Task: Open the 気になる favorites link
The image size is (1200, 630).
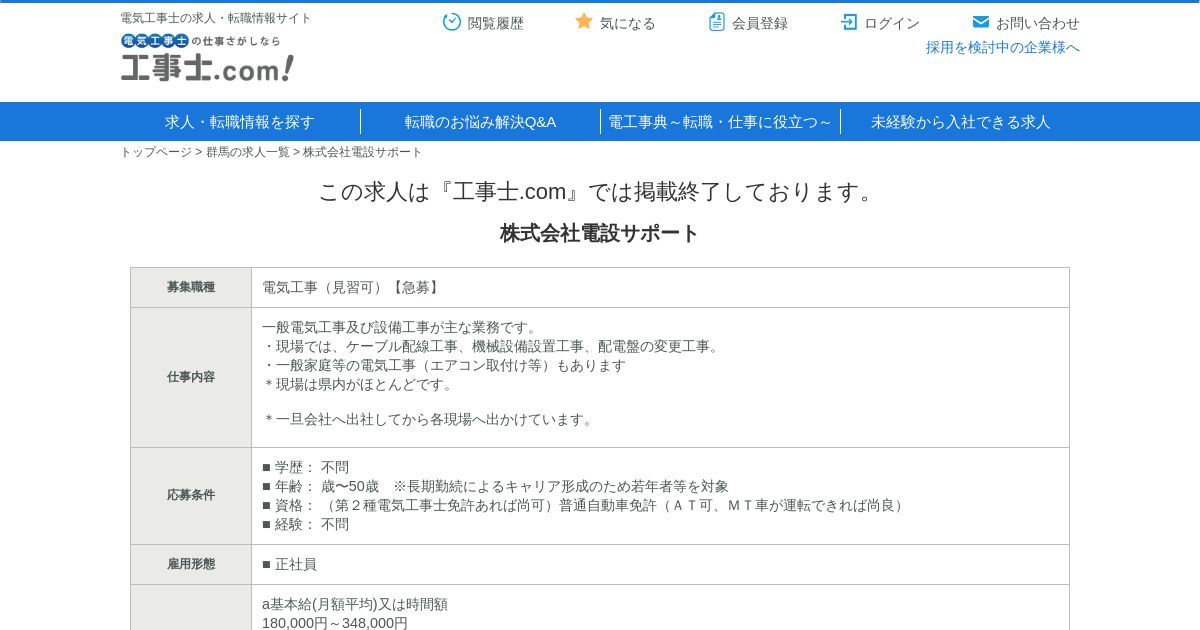Action: pyautogui.click(x=628, y=23)
